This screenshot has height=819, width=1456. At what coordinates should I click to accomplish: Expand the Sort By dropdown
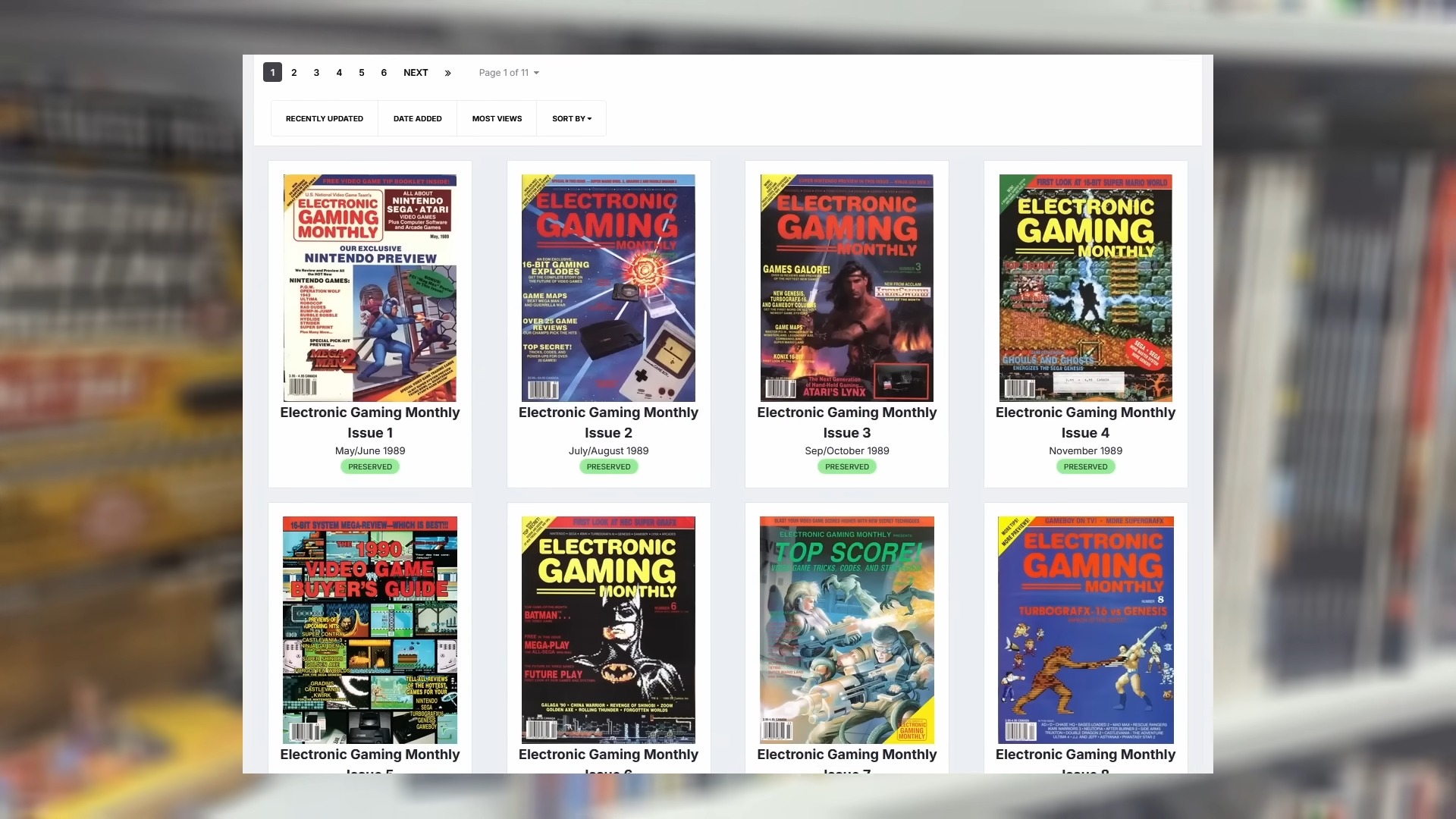[571, 118]
